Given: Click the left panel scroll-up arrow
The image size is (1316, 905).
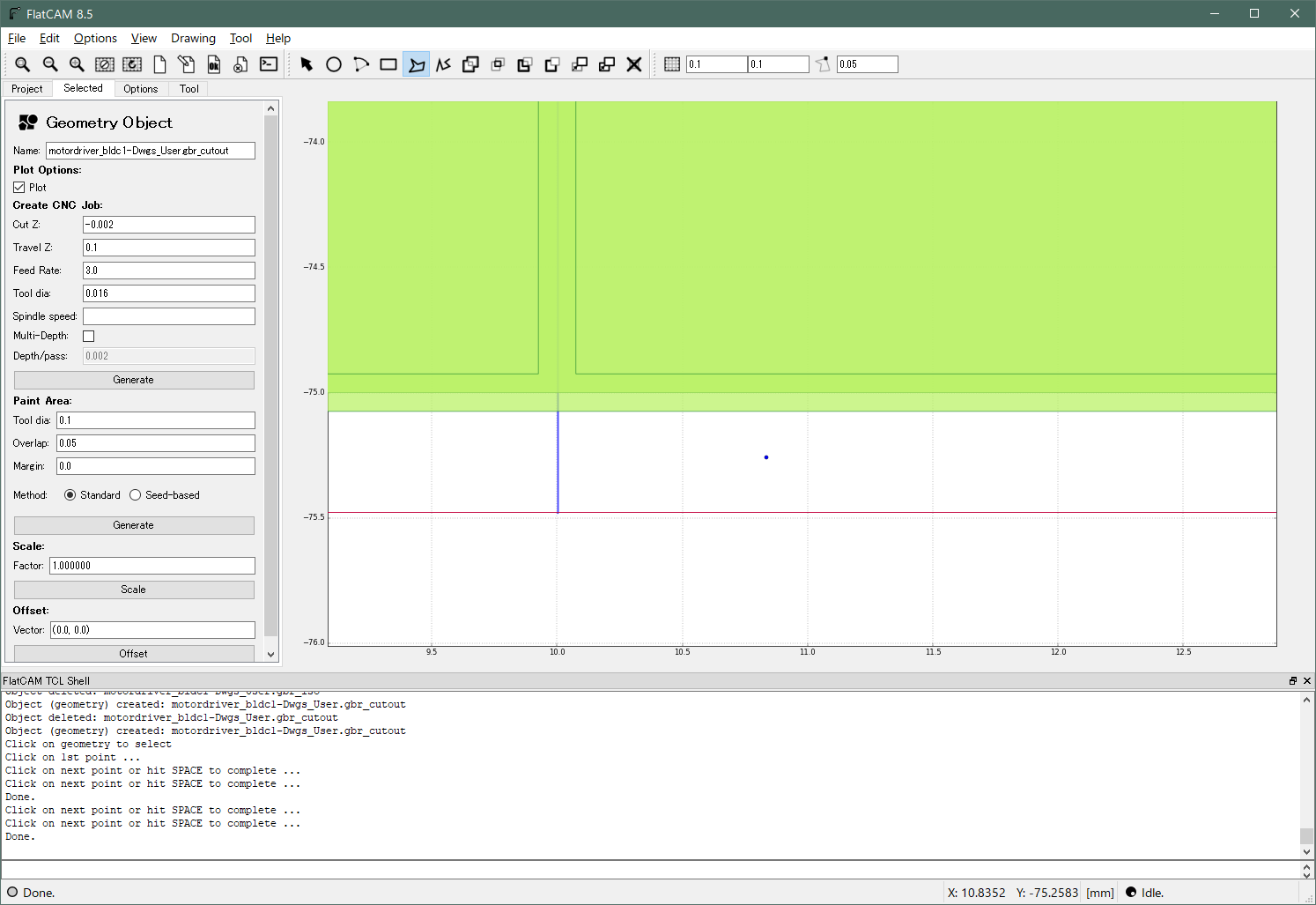Looking at the screenshot, I should click(x=271, y=108).
